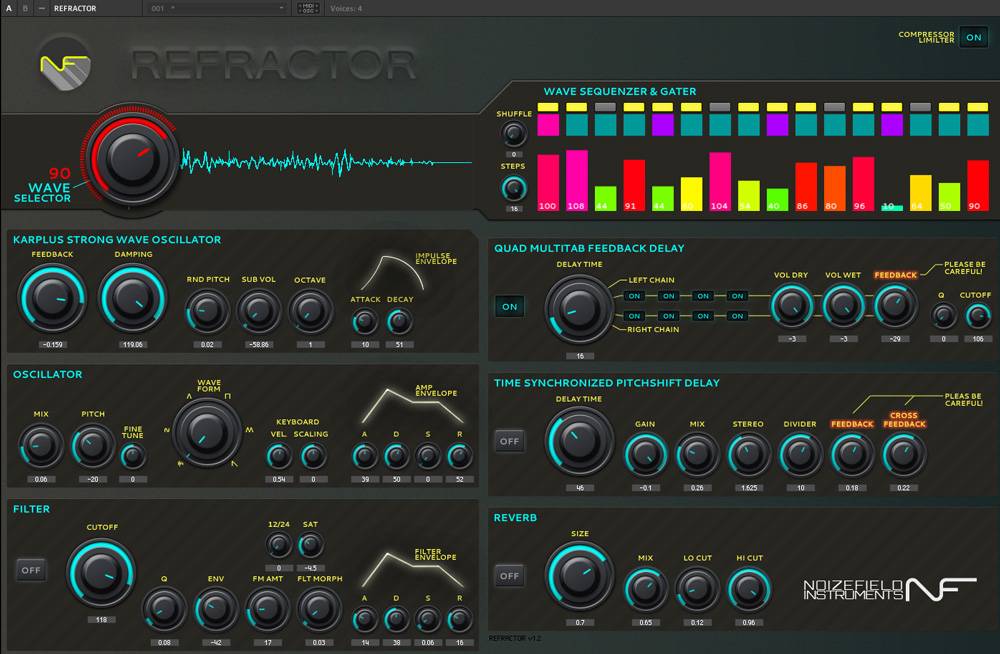Click the Filter Envelope shape graphic
The height and width of the screenshot is (654, 1000).
tap(413, 569)
